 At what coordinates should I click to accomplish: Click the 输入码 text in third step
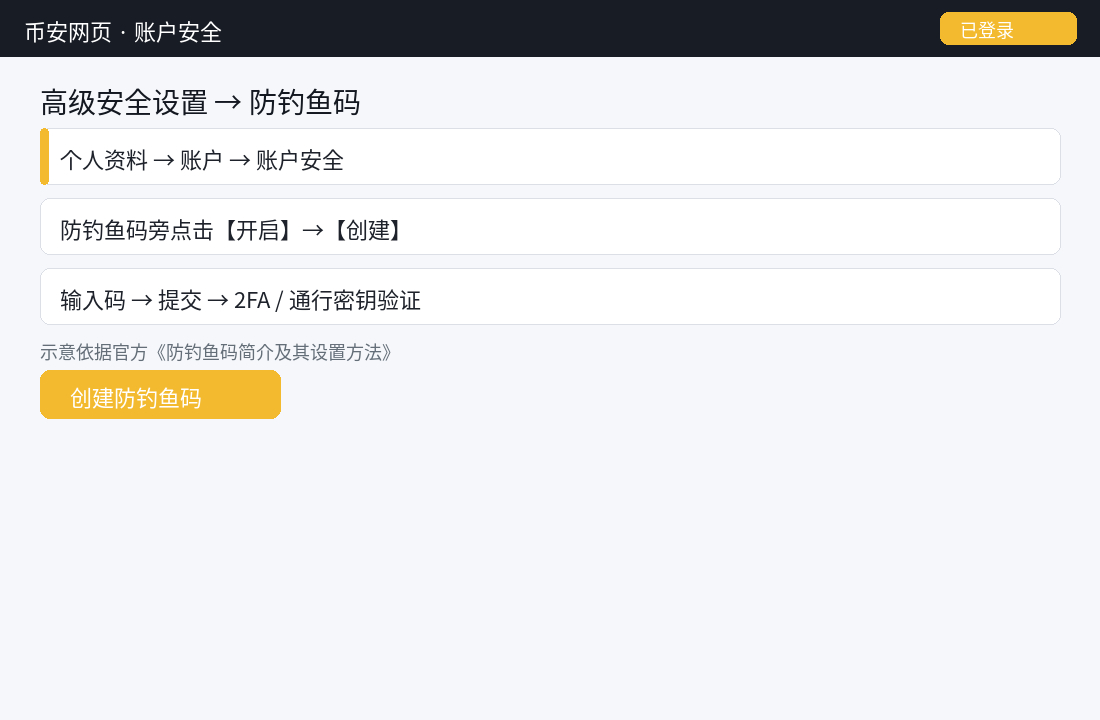pyautogui.click(x=93, y=300)
